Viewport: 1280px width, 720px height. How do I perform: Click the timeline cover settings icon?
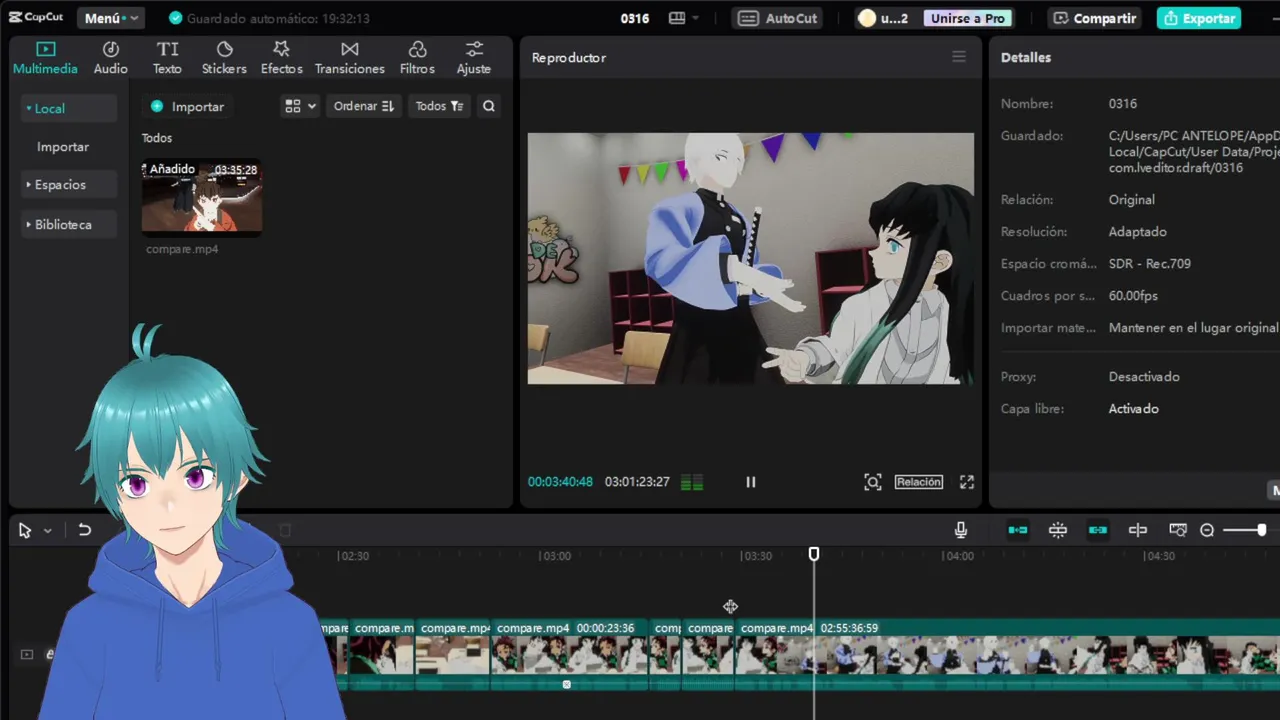tap(1178, 530)
